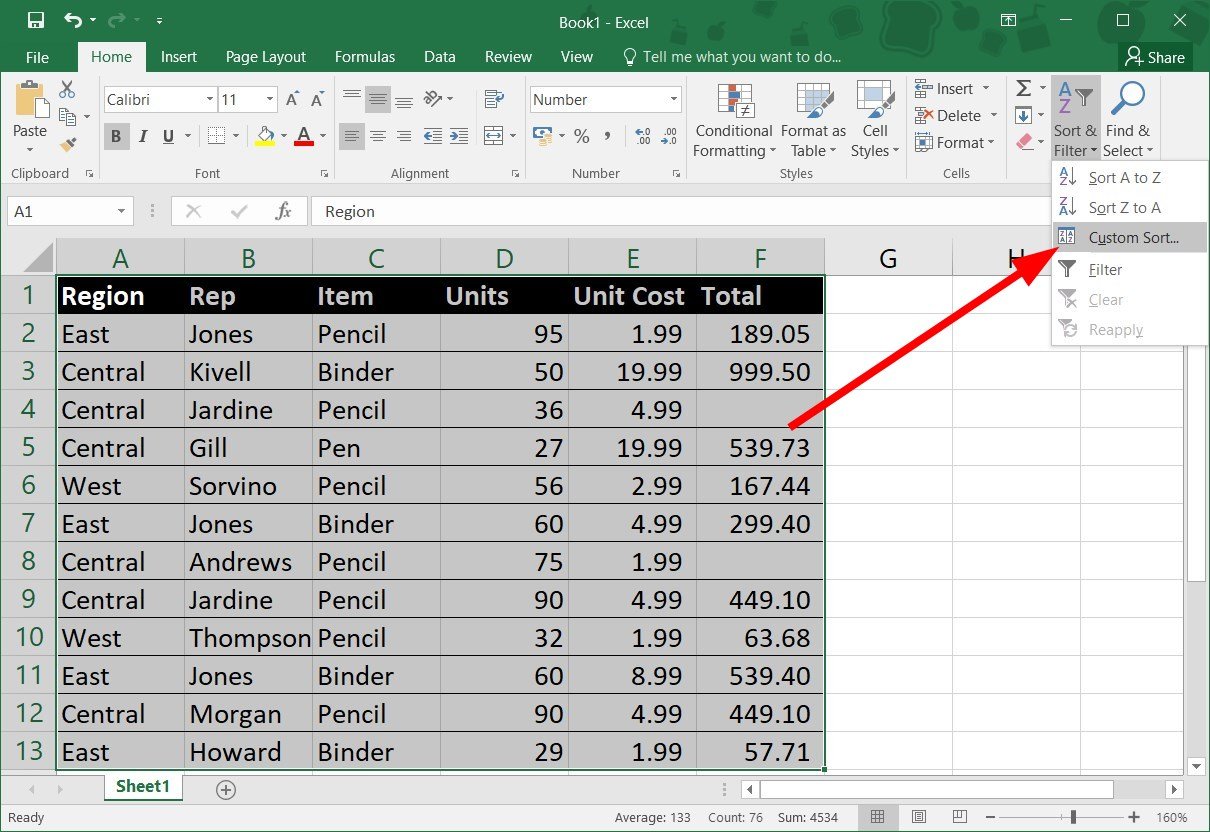This screenshot has width=1210, height=832.
Task: Choose Filter in the Sort & Filter menu
Action: pos(1130,269)
